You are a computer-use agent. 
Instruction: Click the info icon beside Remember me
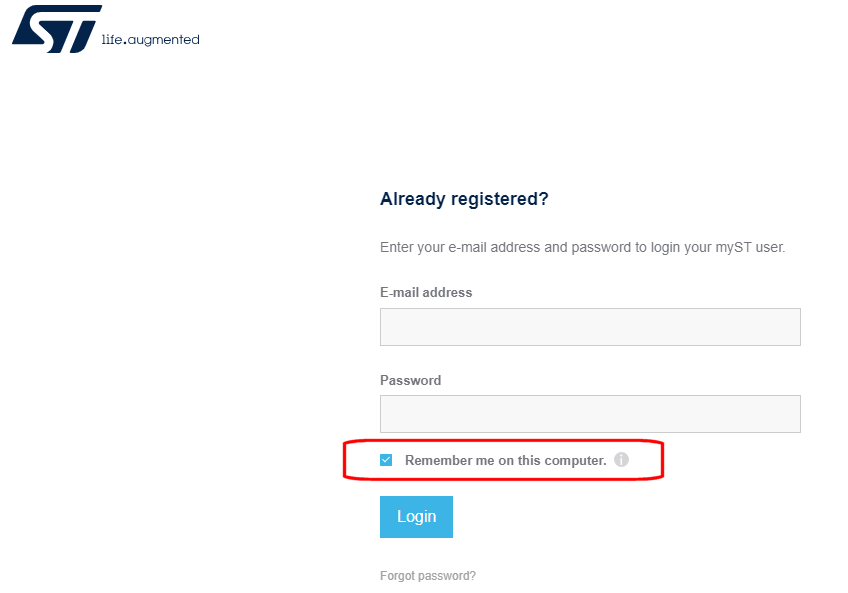coord(621,460)
